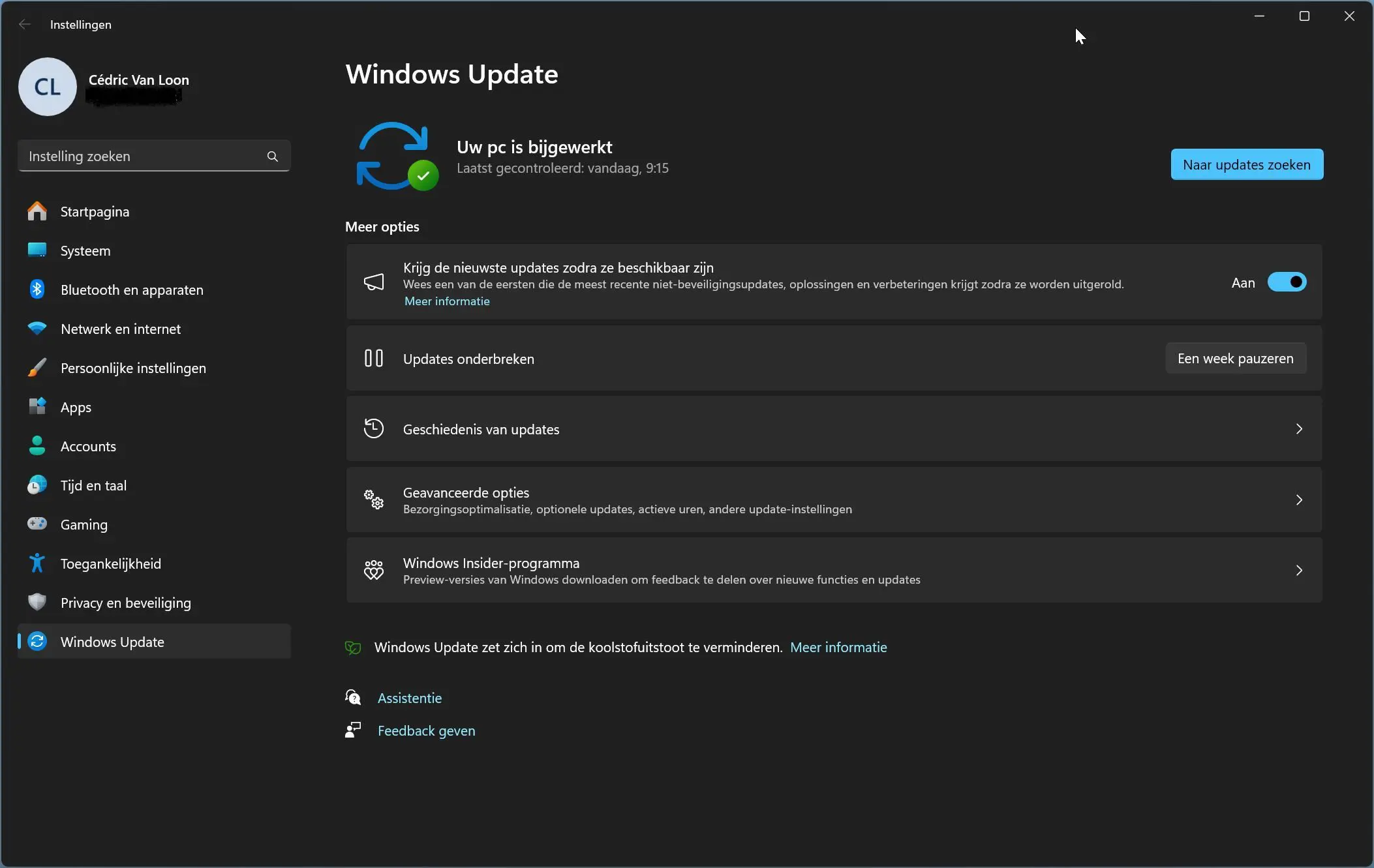The image size is (1374, 868).
Task: Open Gaming settings via controller icon
Action: click(x=37, y=524)
